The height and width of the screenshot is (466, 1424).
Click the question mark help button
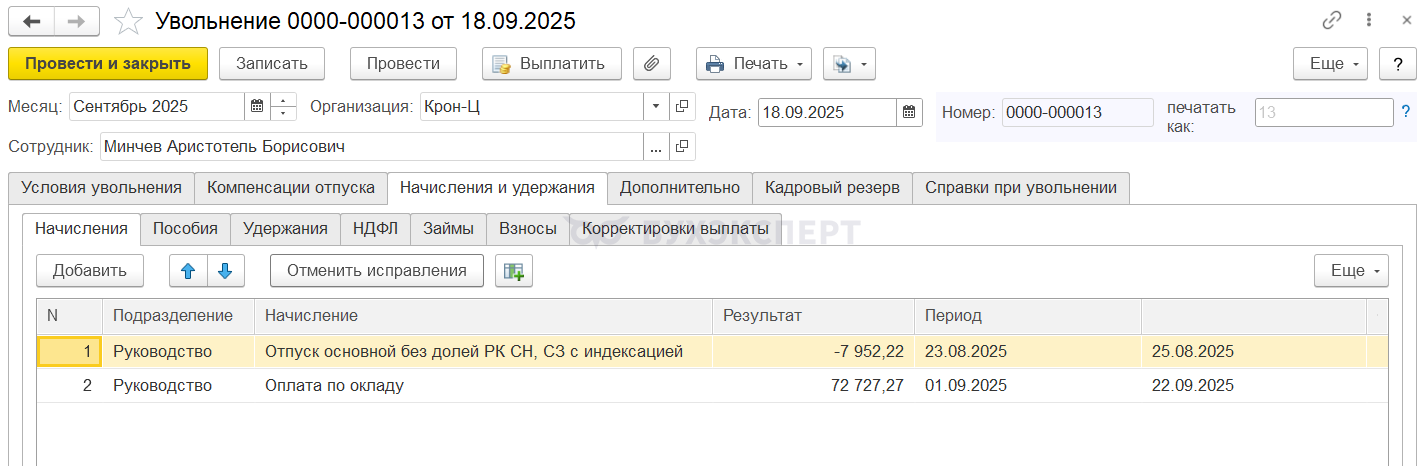tap(1397, 64)
